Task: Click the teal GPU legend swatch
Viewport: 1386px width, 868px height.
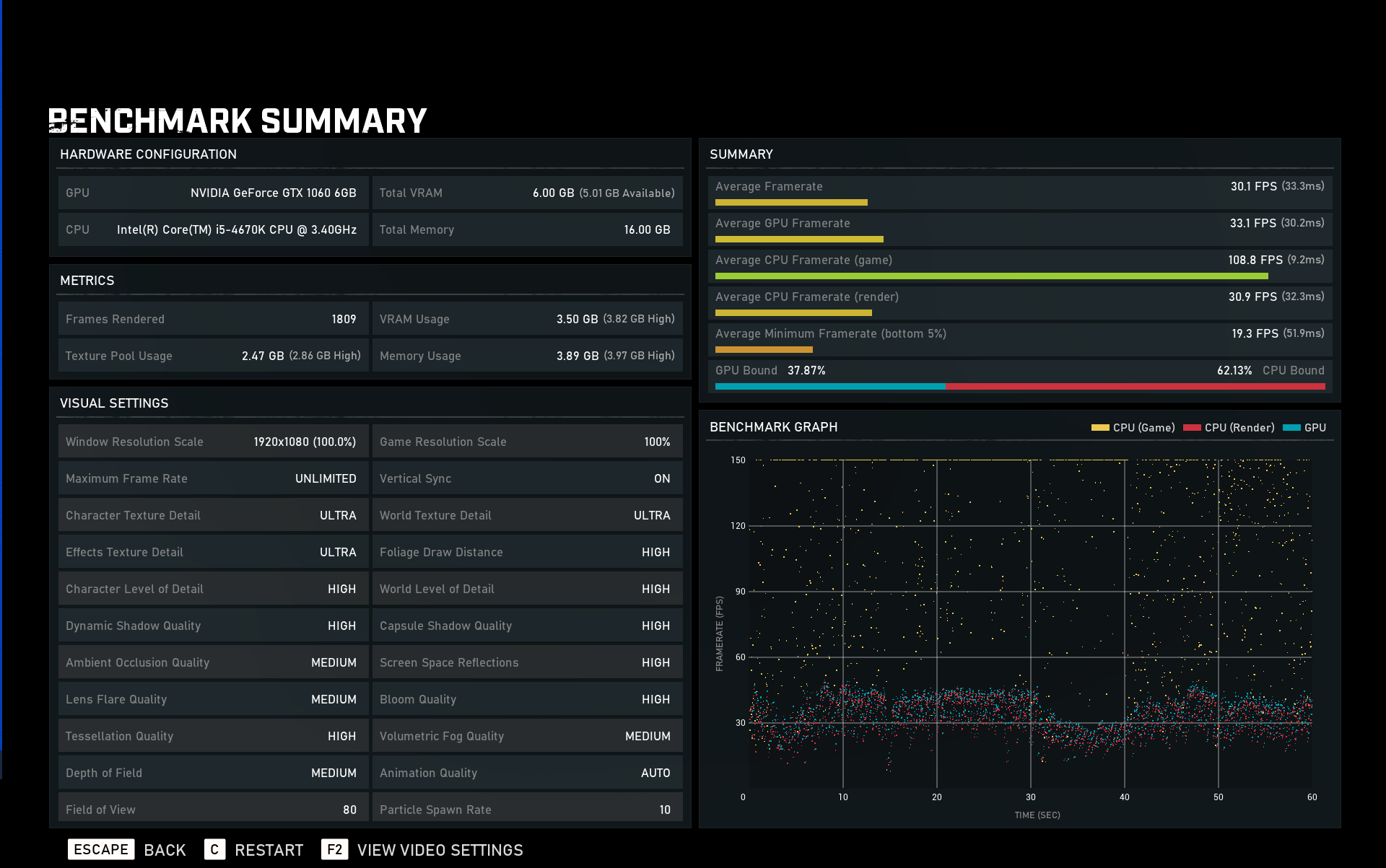Action: point(1291,428)
